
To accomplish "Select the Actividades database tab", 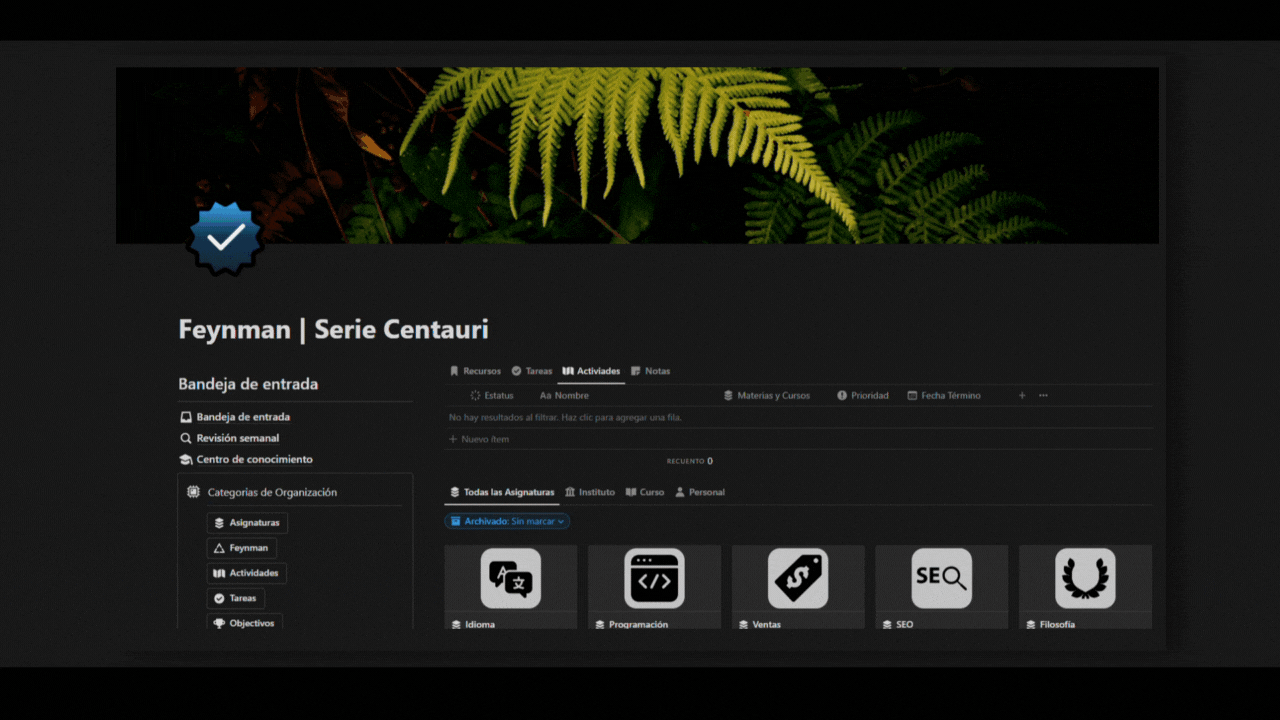I will [591, 371].
